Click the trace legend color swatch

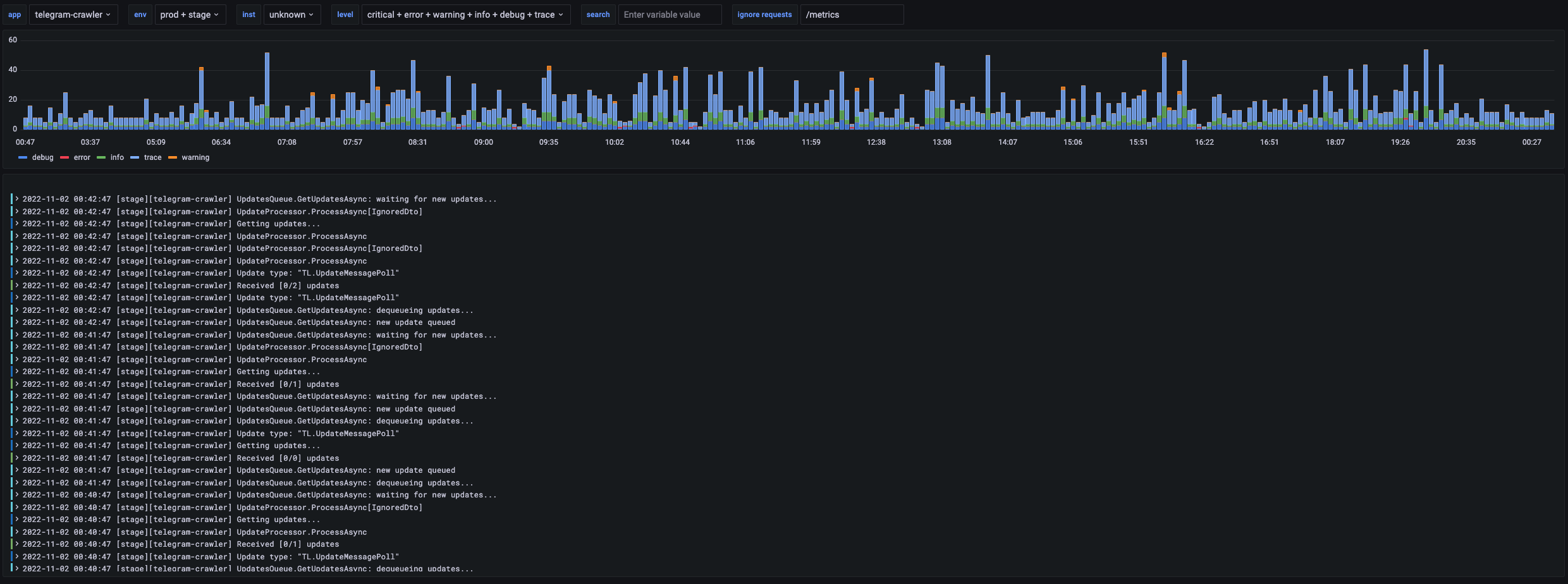135,157
